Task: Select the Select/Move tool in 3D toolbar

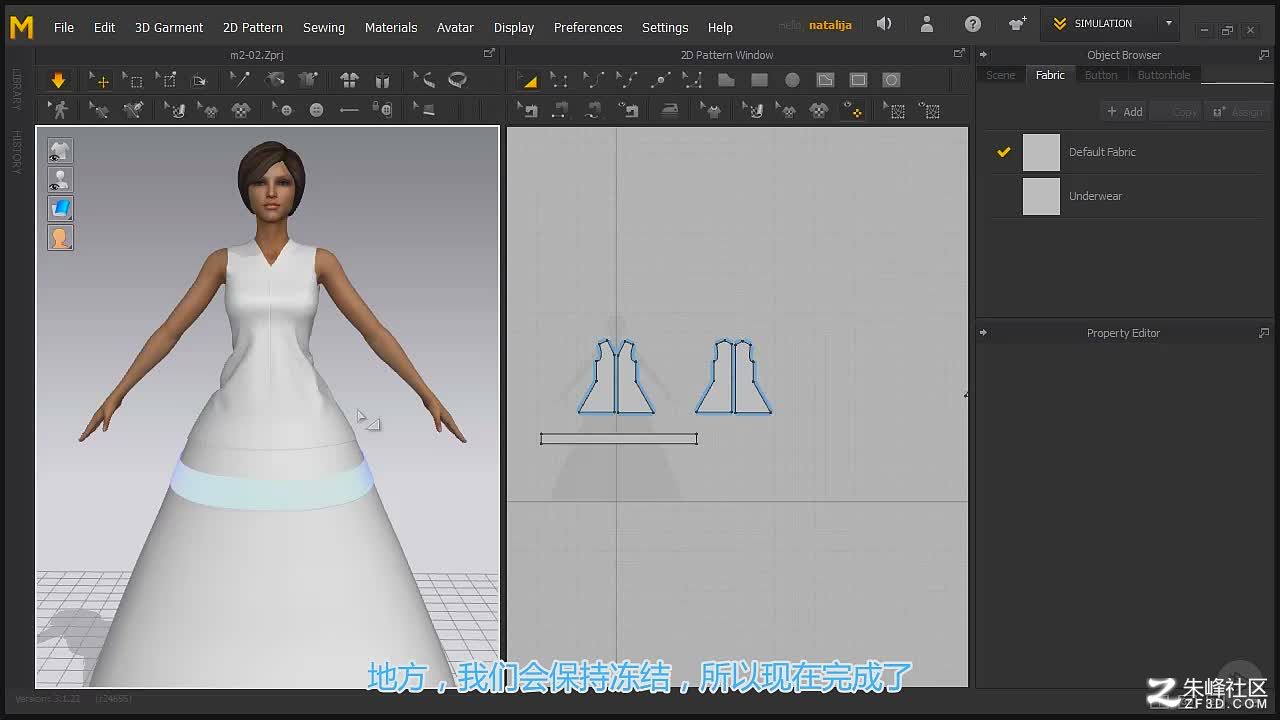Action: pyautogui.click(x=98, y=80)
